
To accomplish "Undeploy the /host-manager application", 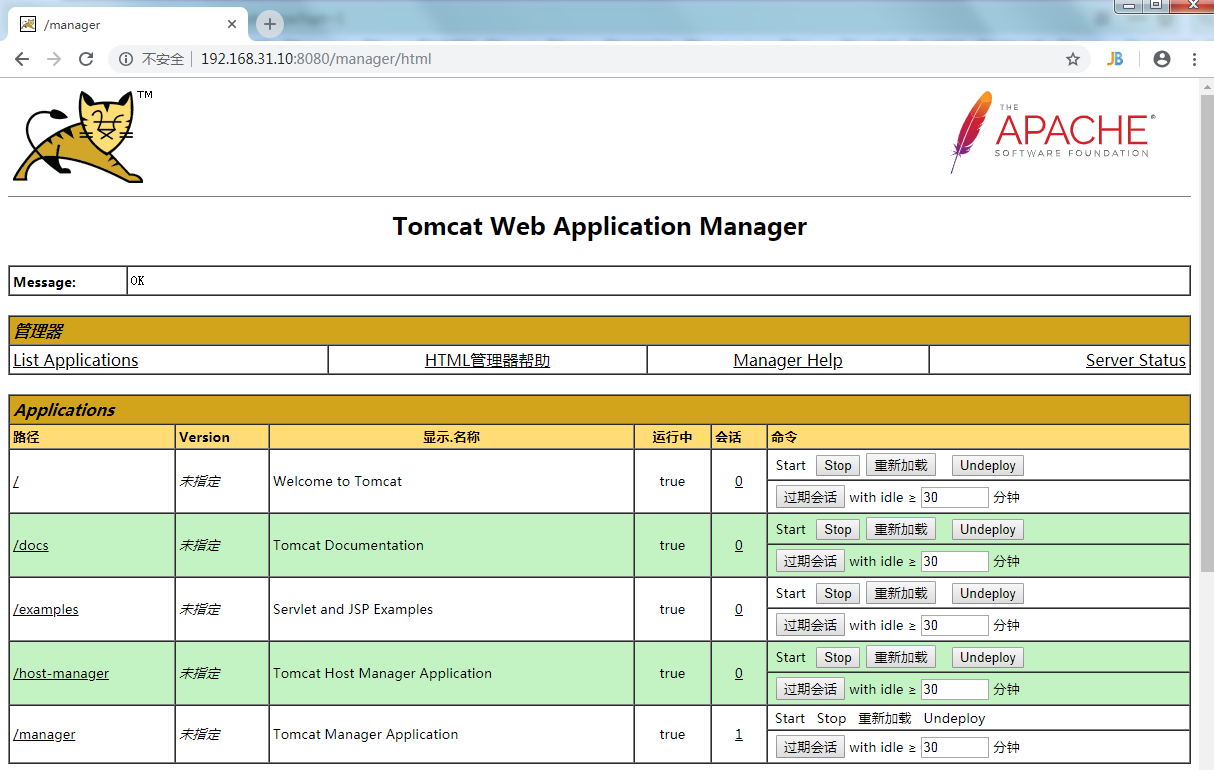I will [988, 657].
